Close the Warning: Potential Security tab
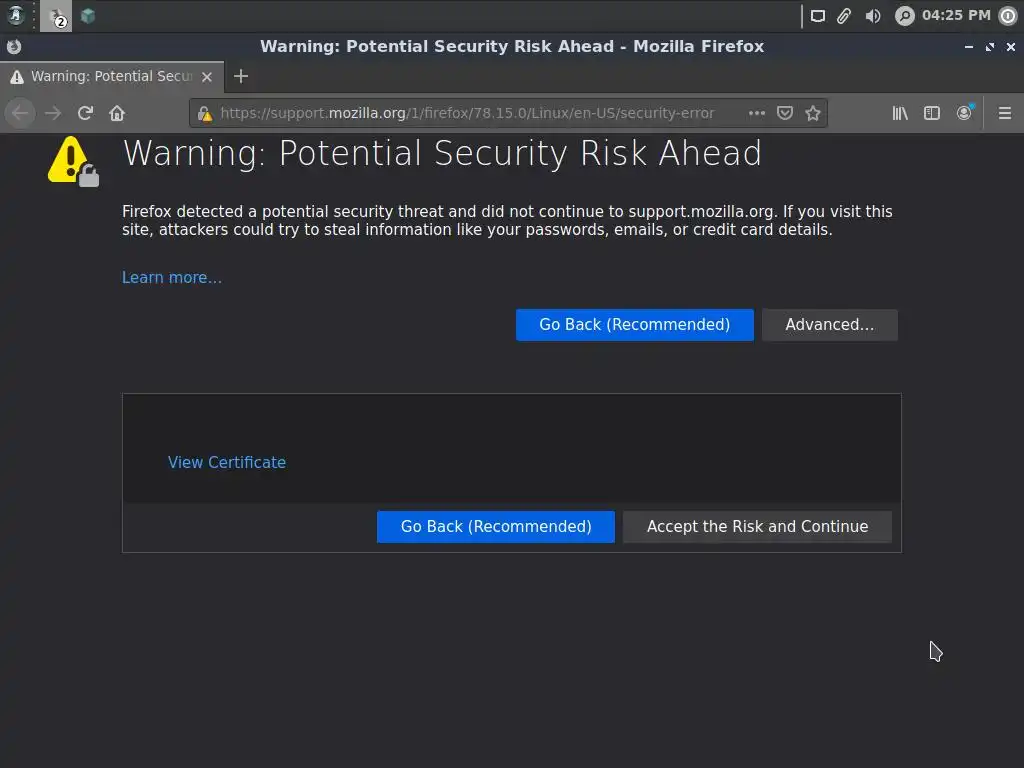This screenshot has height=768, width=1024. point(207,76)
